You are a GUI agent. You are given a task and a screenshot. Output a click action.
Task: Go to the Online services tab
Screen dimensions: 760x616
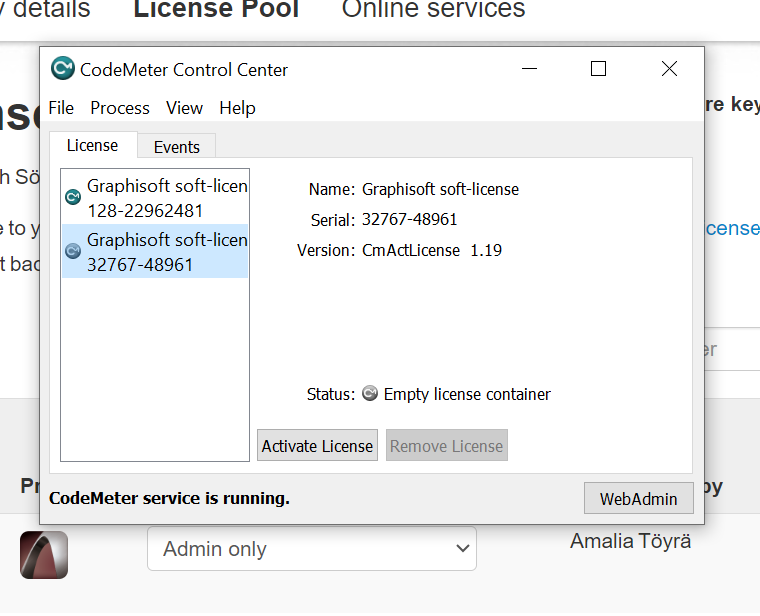pyautogui.click(x=433, y=11)
